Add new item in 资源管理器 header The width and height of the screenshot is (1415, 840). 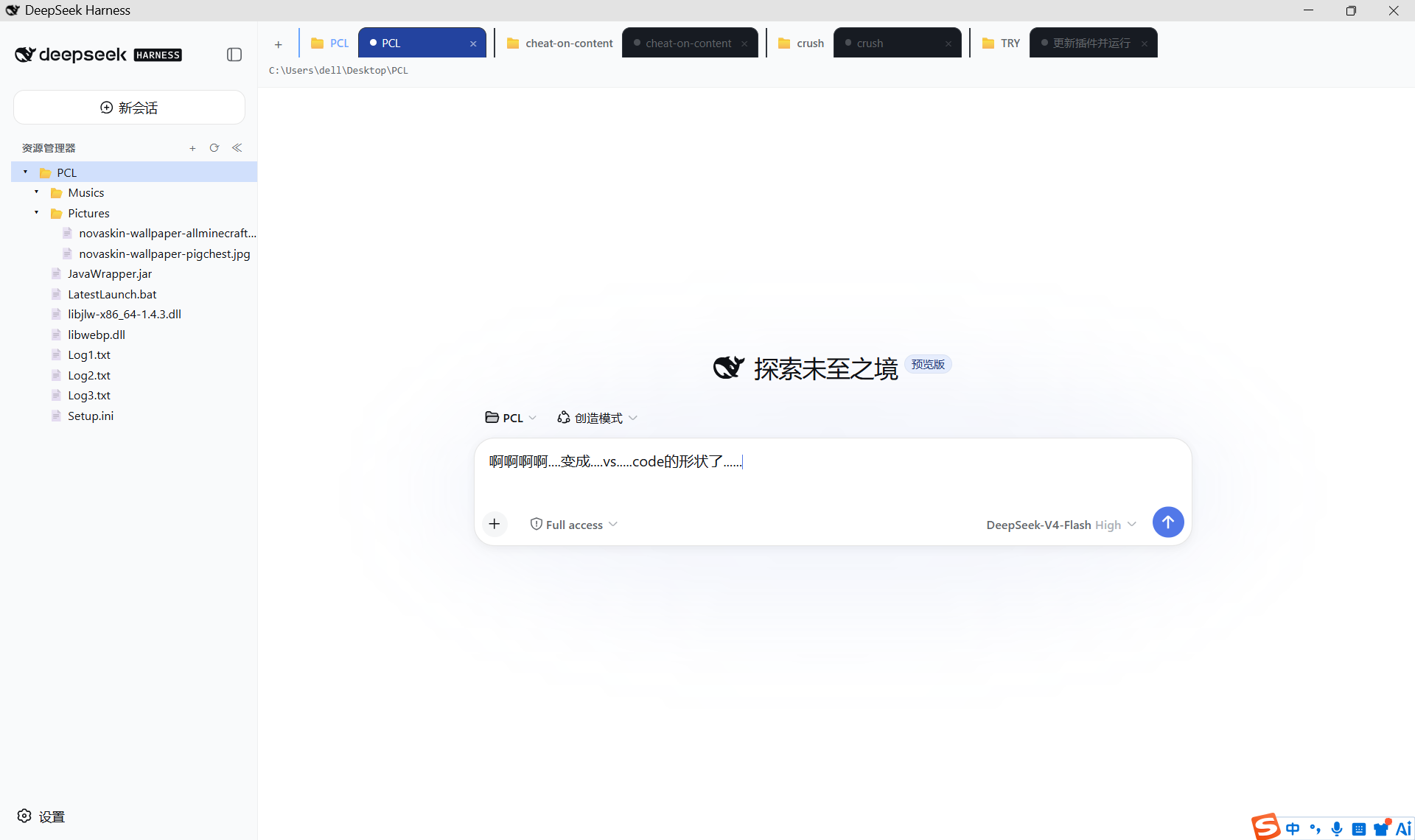click(x=192, y=148)
